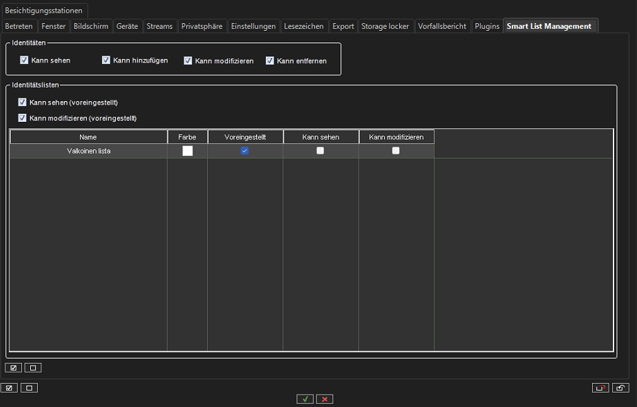Click the Kann sehen column header
This screenshot has height=407, width=637.
click(321, 137)
